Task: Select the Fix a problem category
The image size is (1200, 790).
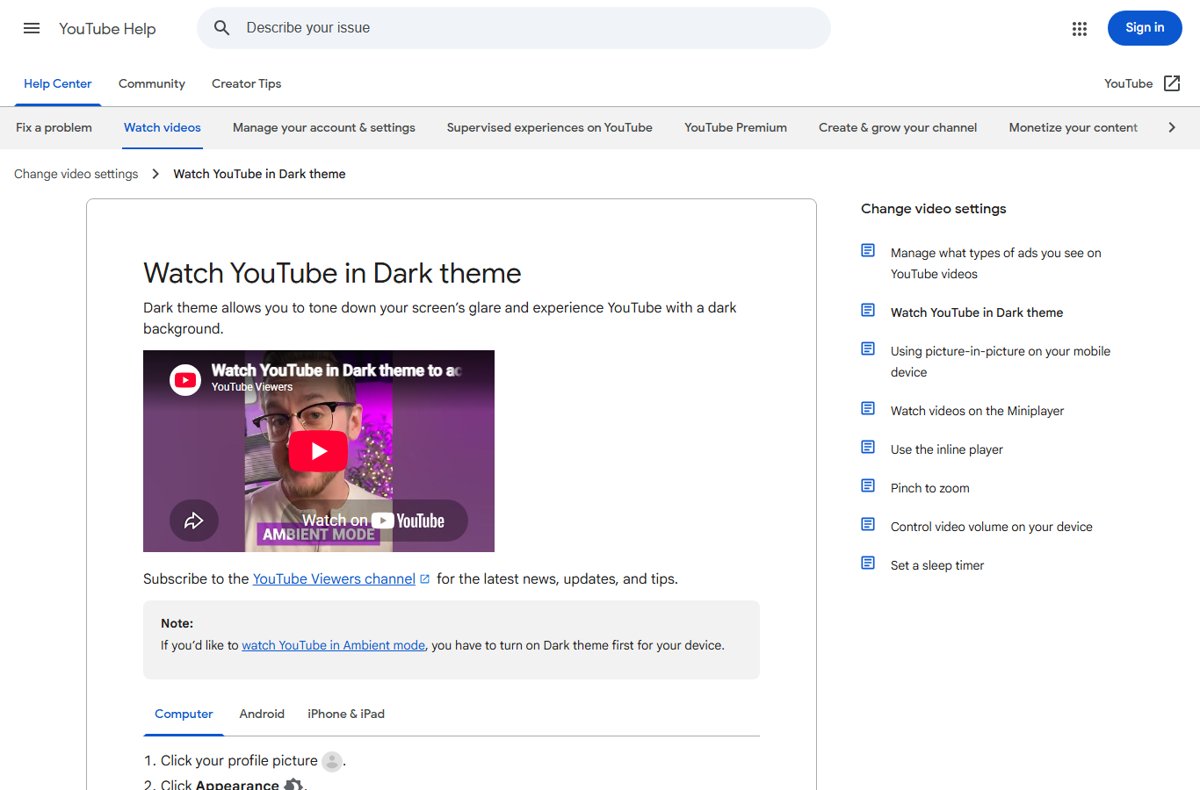Action: point(54,127)
